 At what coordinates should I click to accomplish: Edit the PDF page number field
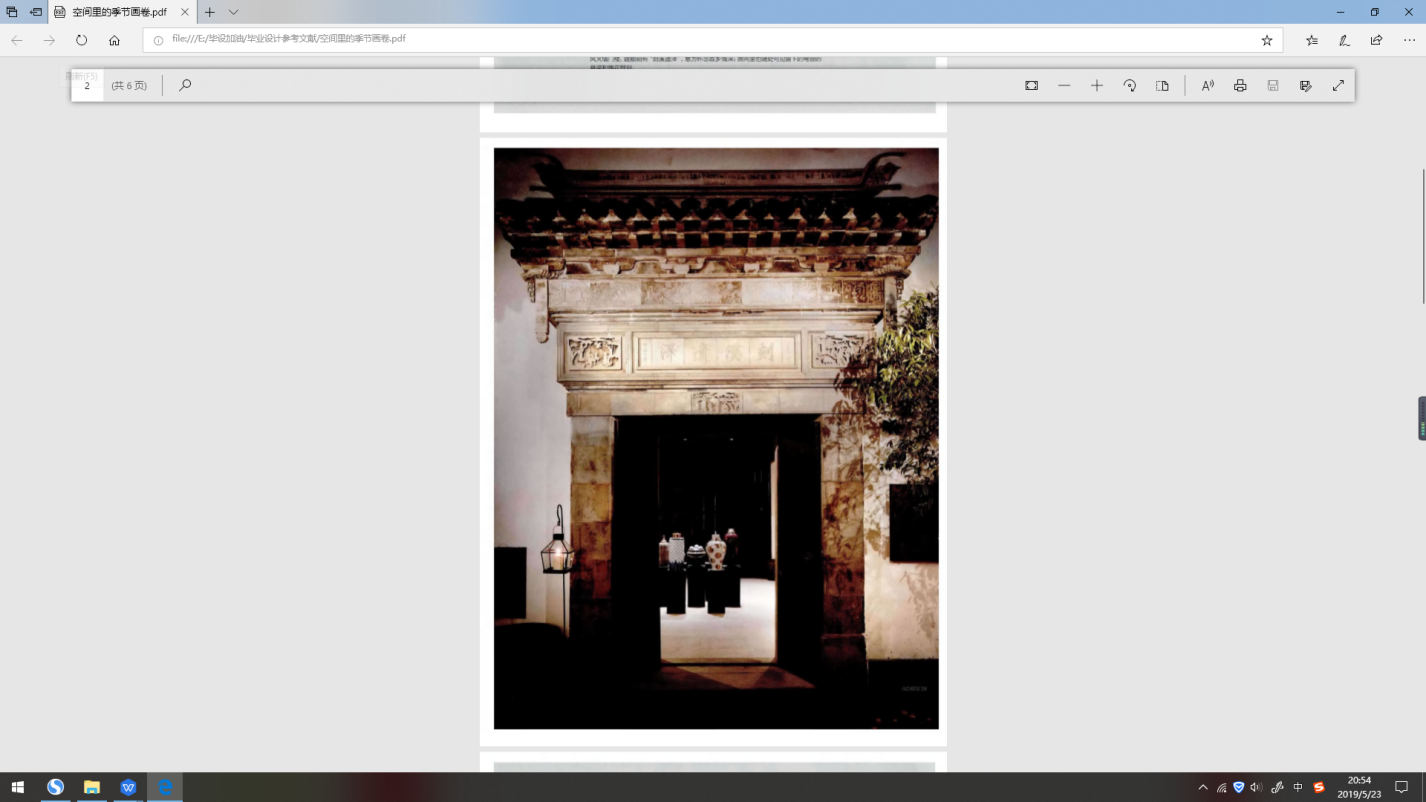pyautogui.click(x=87, y=86)
